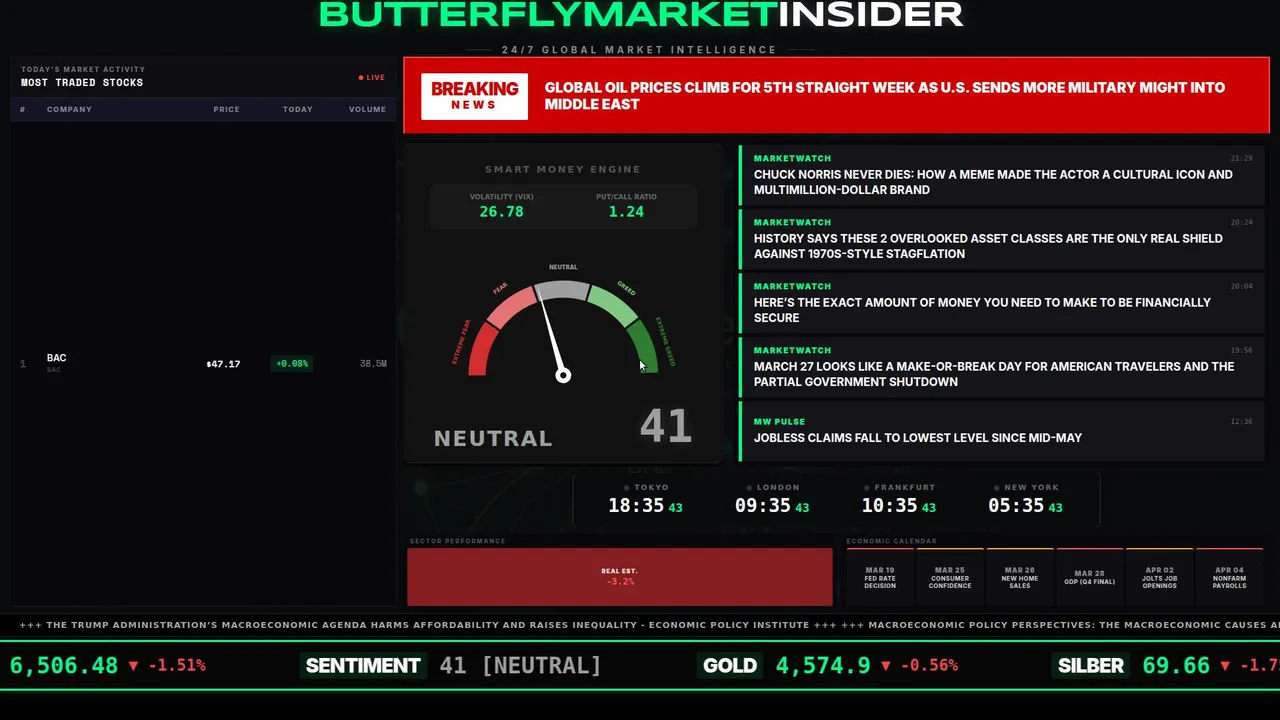Viewport: 1280px width, 720px height.
Task: Click the # rank column header
Action: click(22, 109)
